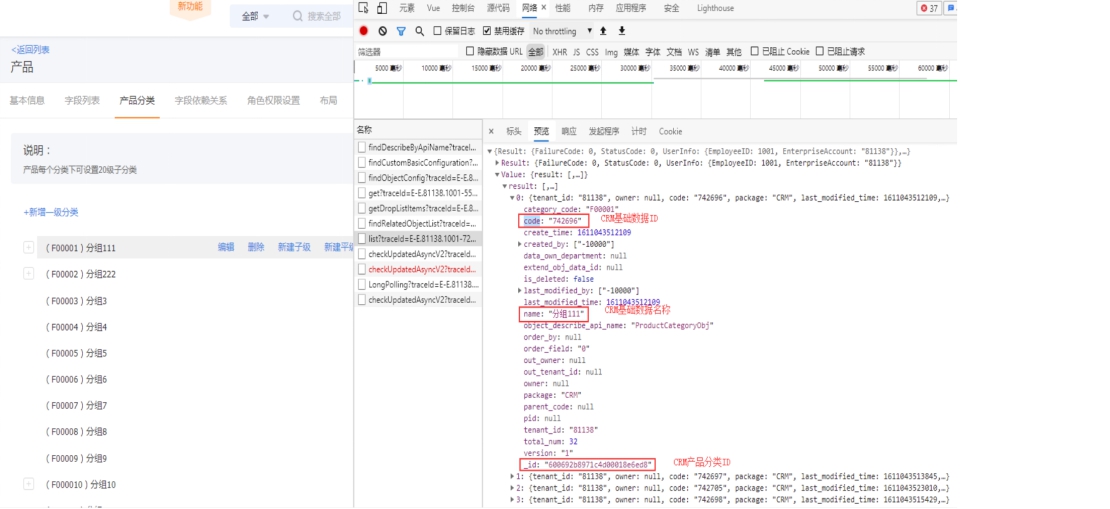
Task: Open 源代码 sources tab
Action: point(498,8)
